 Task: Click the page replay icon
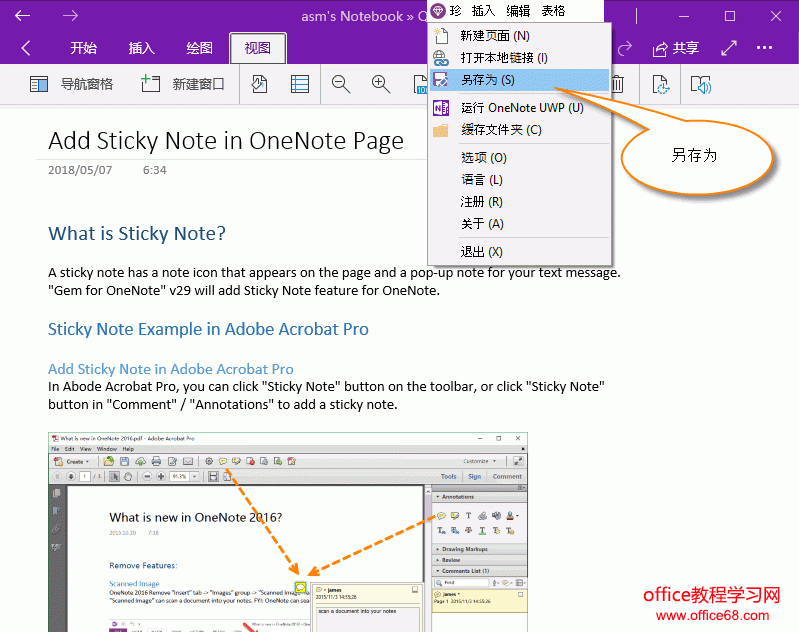click(x=660, y=85)
